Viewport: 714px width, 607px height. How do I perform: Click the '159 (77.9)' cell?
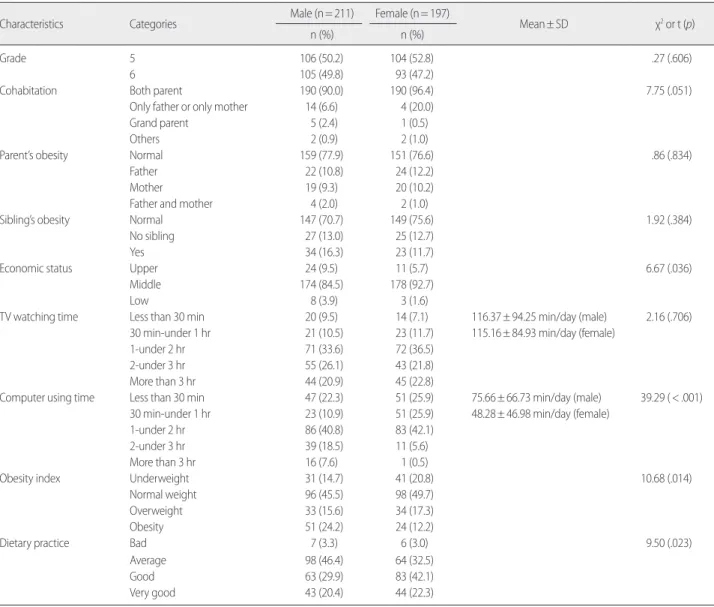click(x=321, y=155)
